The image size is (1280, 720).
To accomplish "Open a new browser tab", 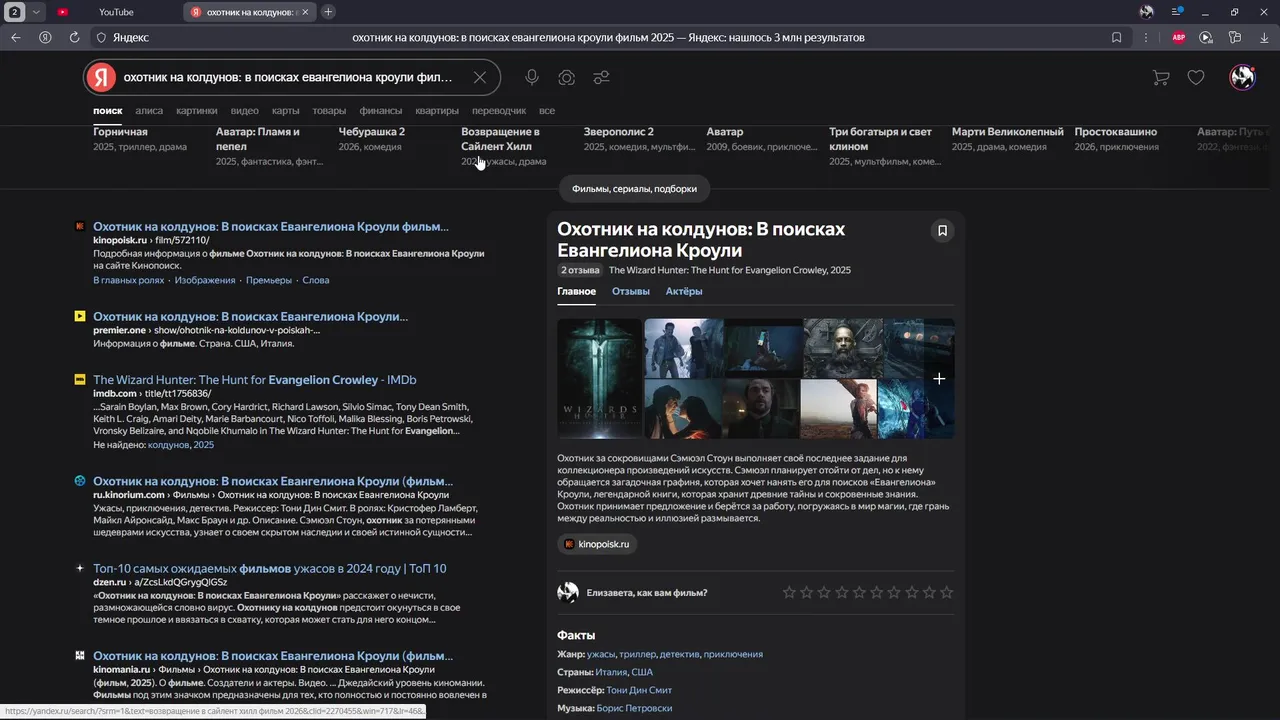I will 328,12.
